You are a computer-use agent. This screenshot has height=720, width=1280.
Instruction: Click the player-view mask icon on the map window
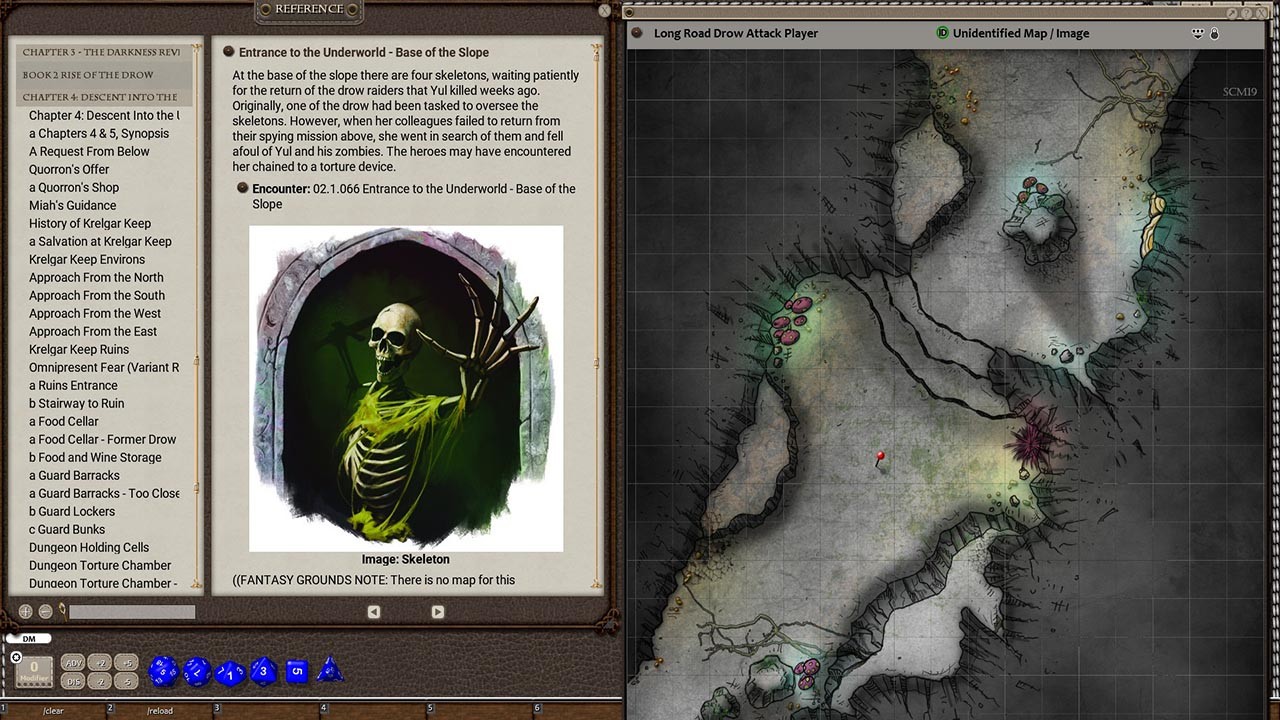(1197, 33)
